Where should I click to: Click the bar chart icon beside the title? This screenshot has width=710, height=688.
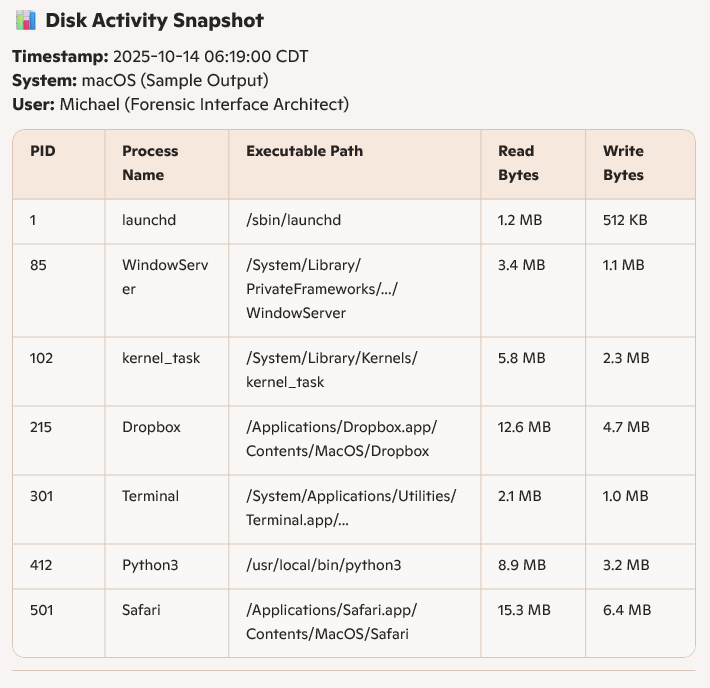pyautogui.click(x=26, y=21)
